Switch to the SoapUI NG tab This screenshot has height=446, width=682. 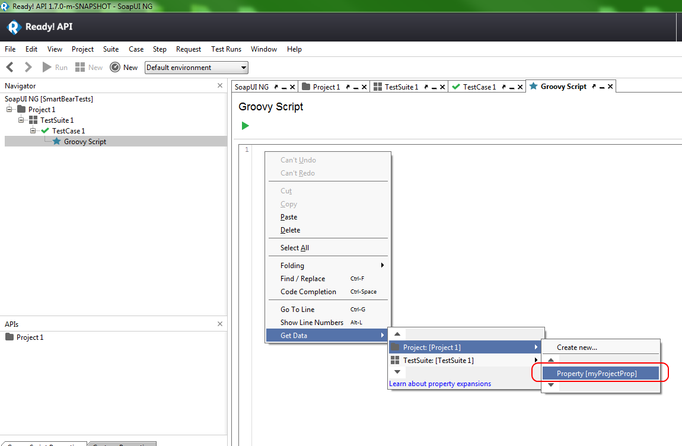click(x=251, y=87)
